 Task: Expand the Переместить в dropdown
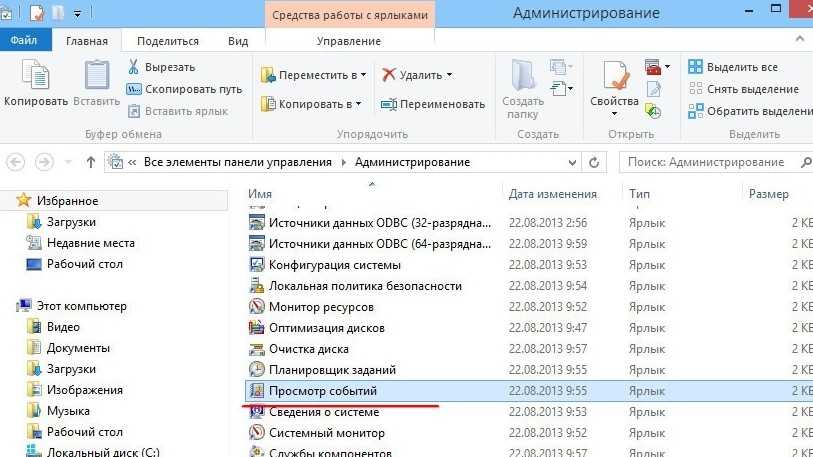362,75
